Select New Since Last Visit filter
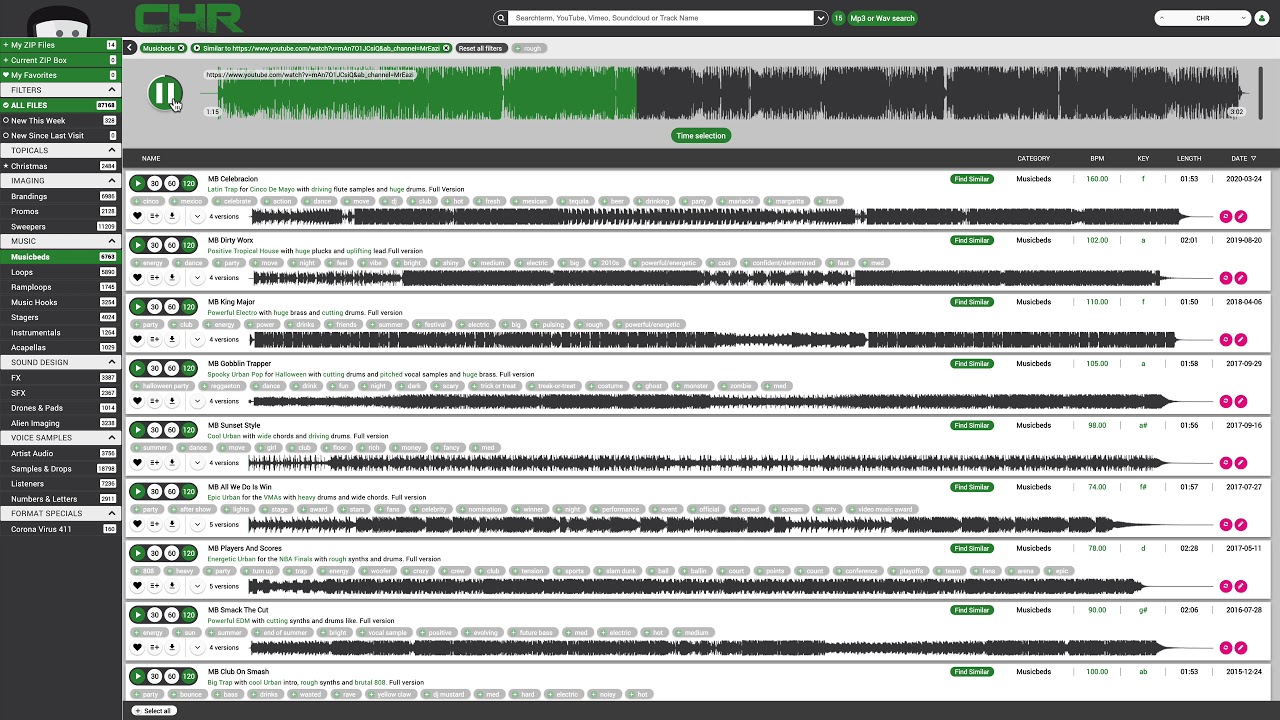 click(60, 135)
